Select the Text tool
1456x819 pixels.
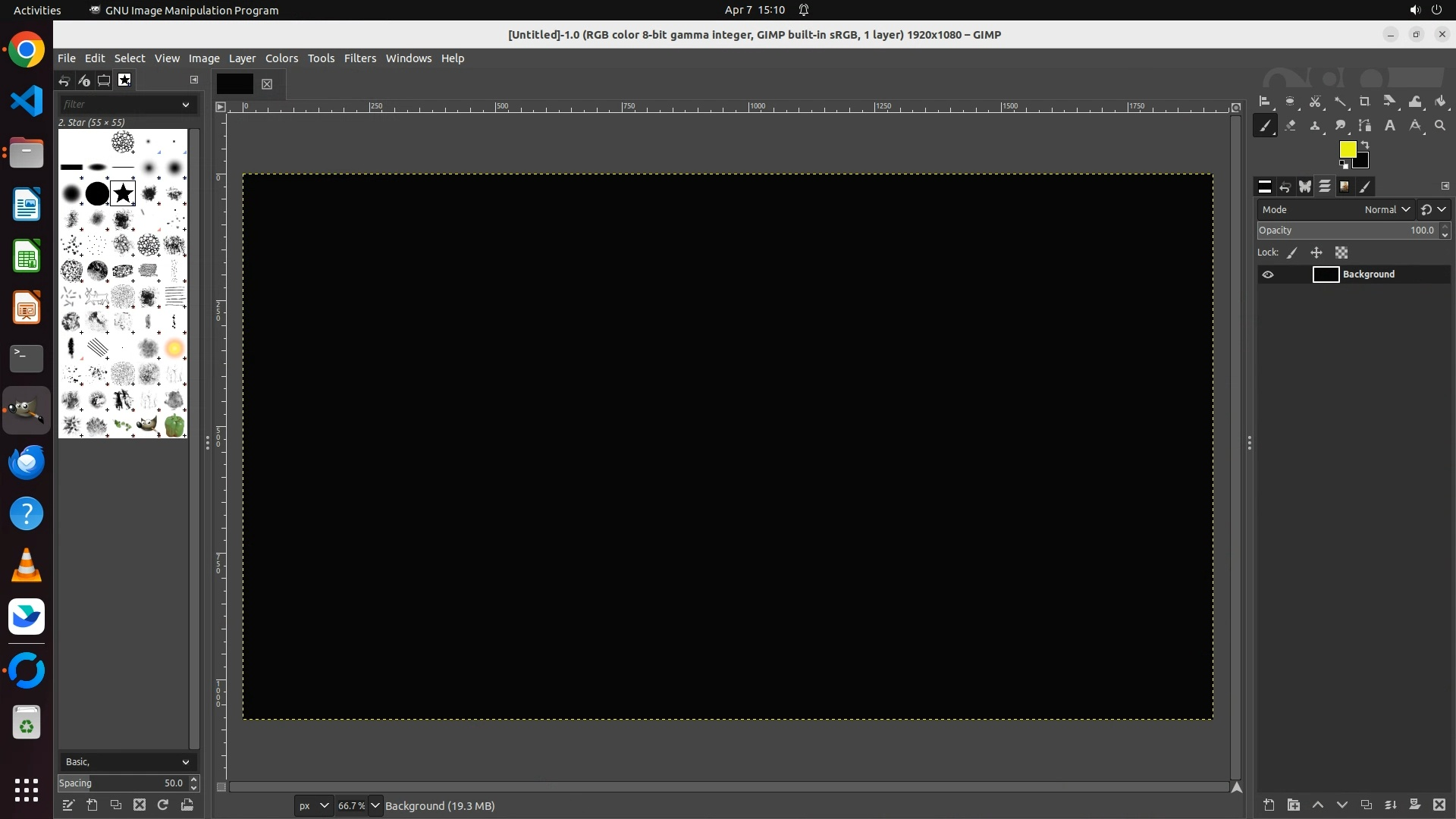(1390, 126)
